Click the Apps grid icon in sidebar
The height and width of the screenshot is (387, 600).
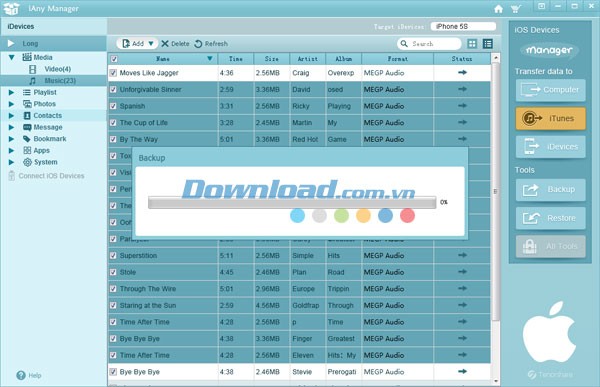coord(27,150)
